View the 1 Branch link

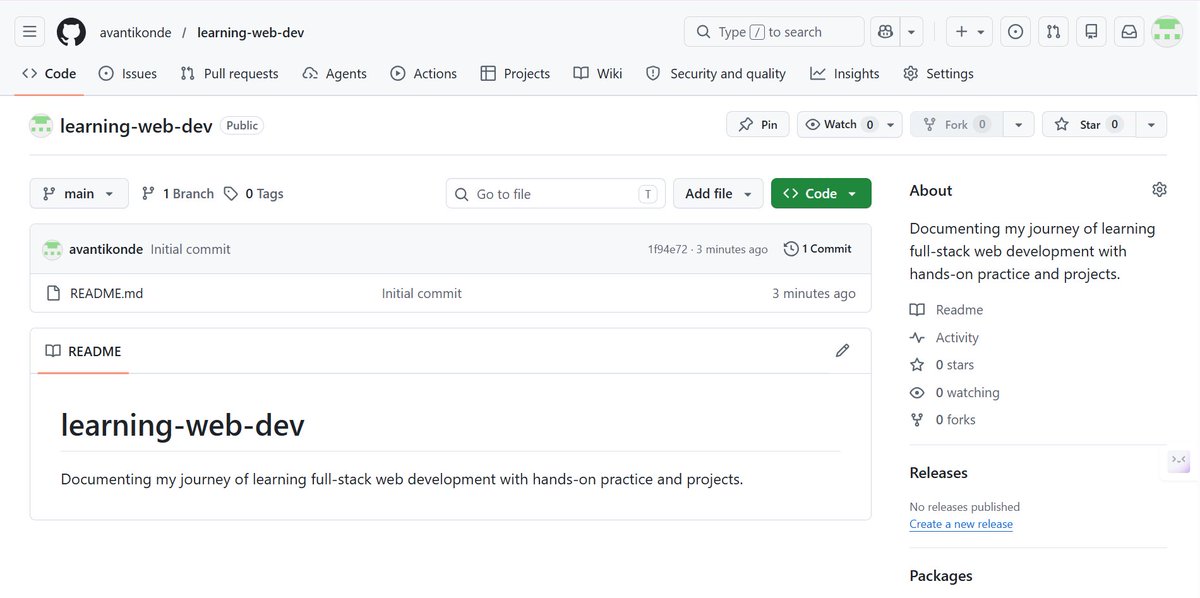pyautogui.click(x=178, y=193)
